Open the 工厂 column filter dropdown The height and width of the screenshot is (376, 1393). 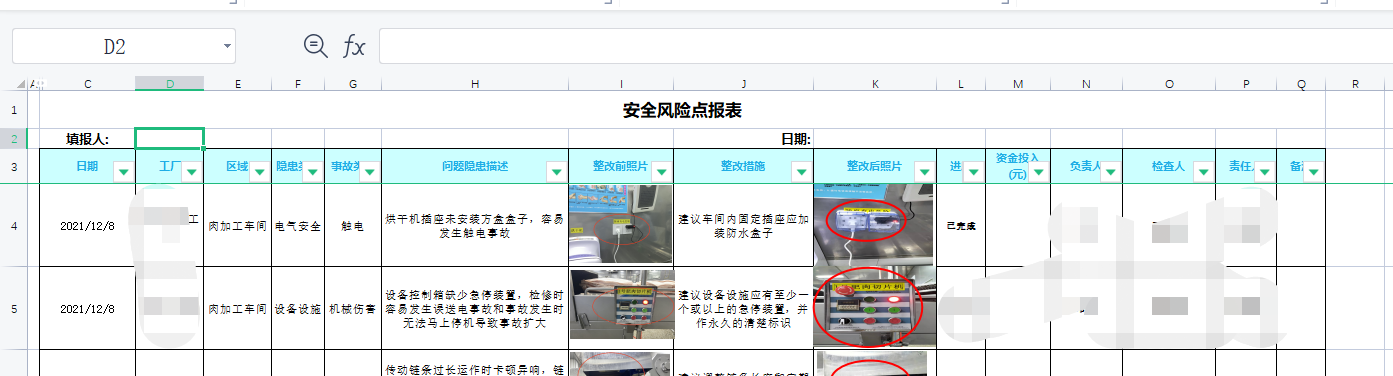coord(192,172)
